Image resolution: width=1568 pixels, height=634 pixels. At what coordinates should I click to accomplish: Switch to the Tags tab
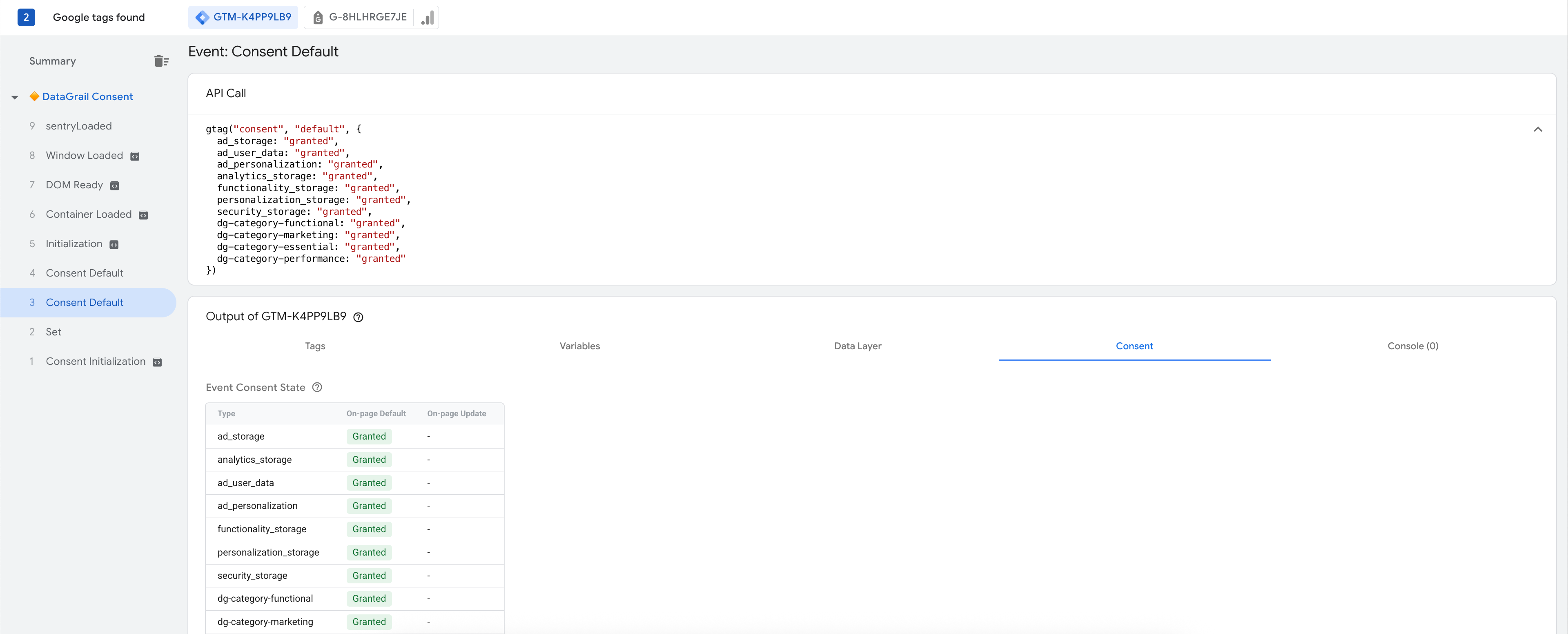click(315, 346)
